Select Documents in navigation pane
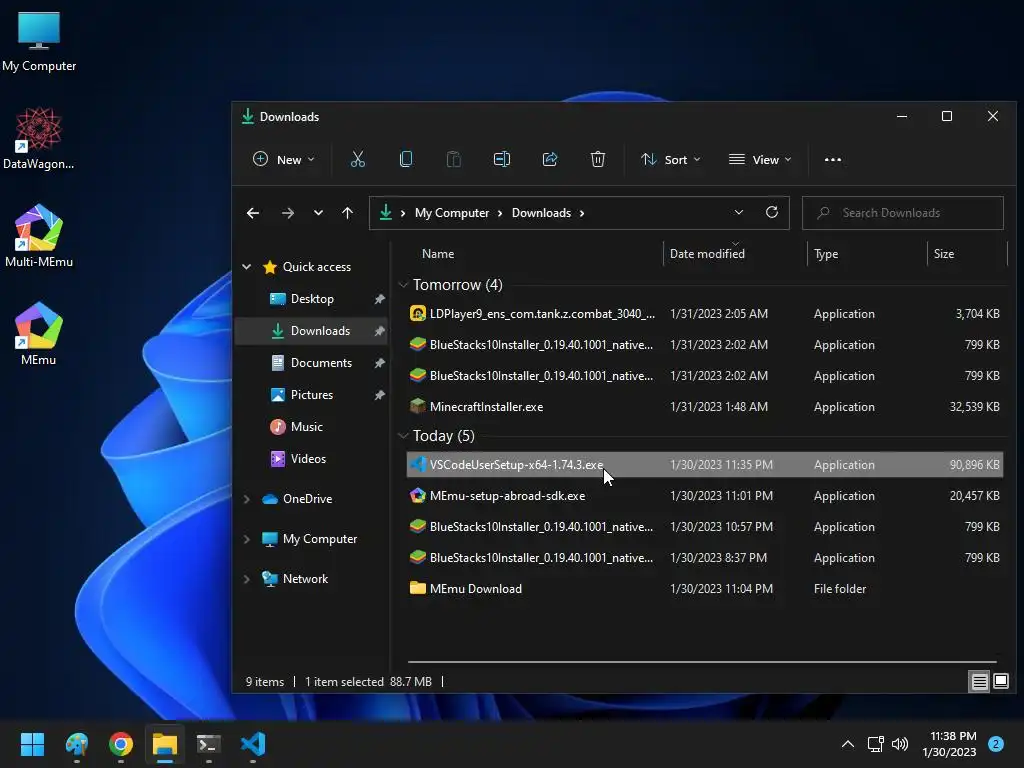The width and height of the screenshot is (1024, 768). point(312,362)
